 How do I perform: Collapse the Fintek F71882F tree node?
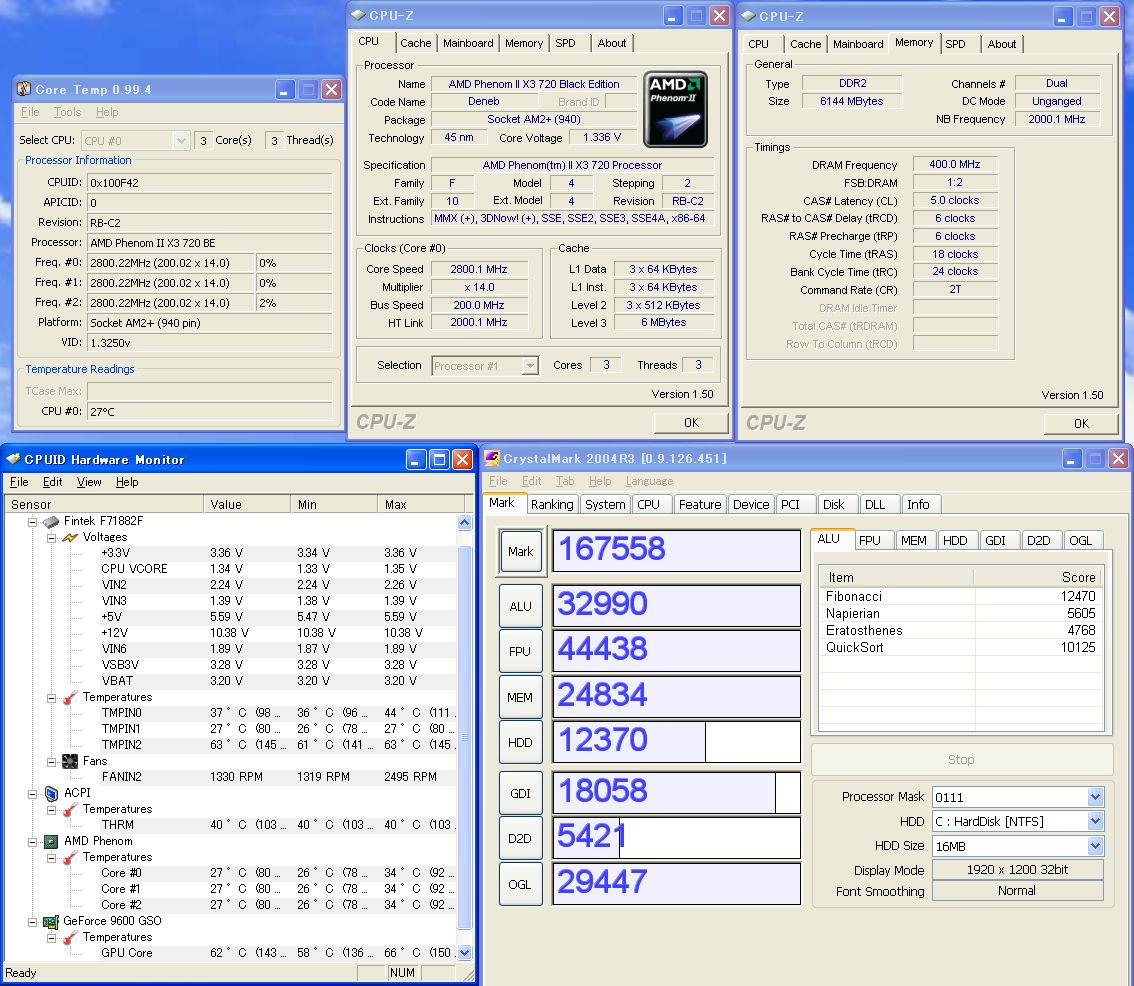pos(32,521)
